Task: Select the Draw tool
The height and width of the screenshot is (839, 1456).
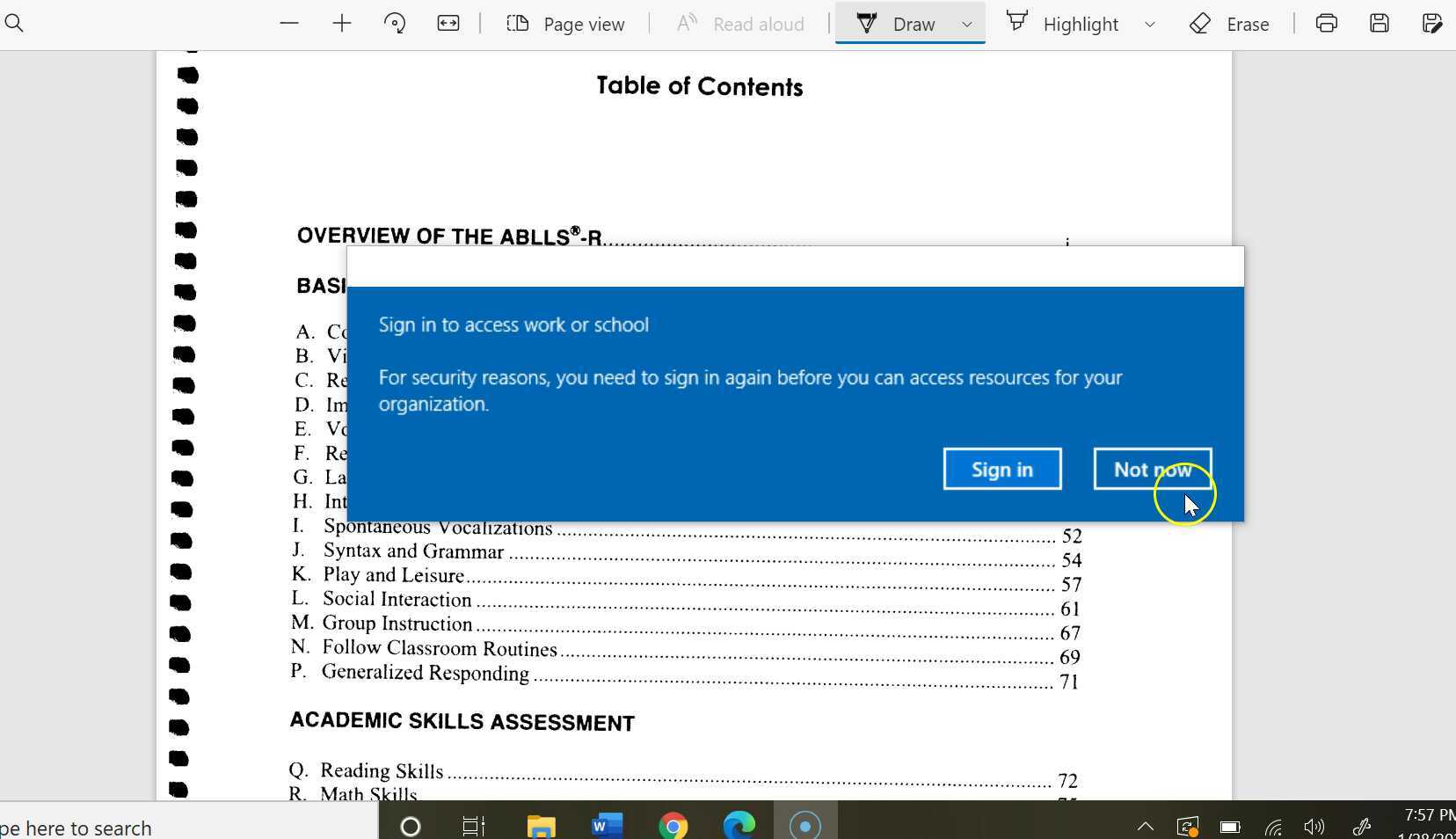Action: [x=895, y=24]
